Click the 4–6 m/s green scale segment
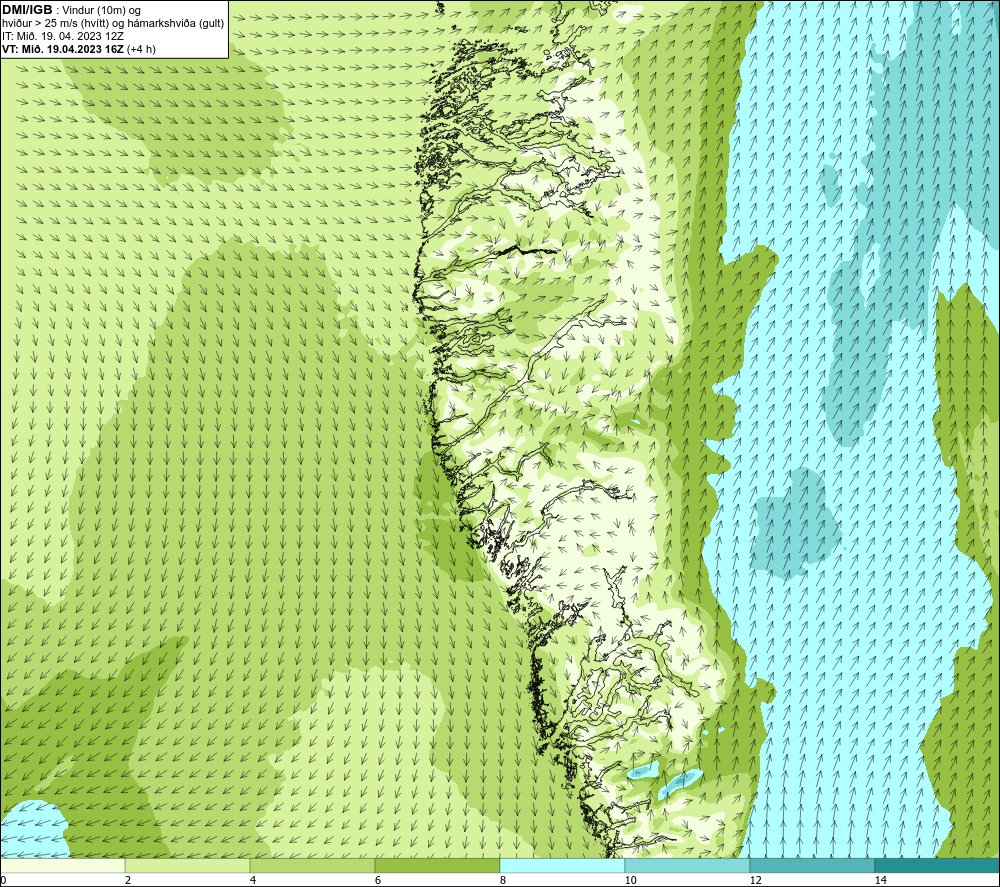This screenshot has width=1000, height=887. (x=312, y=865)
